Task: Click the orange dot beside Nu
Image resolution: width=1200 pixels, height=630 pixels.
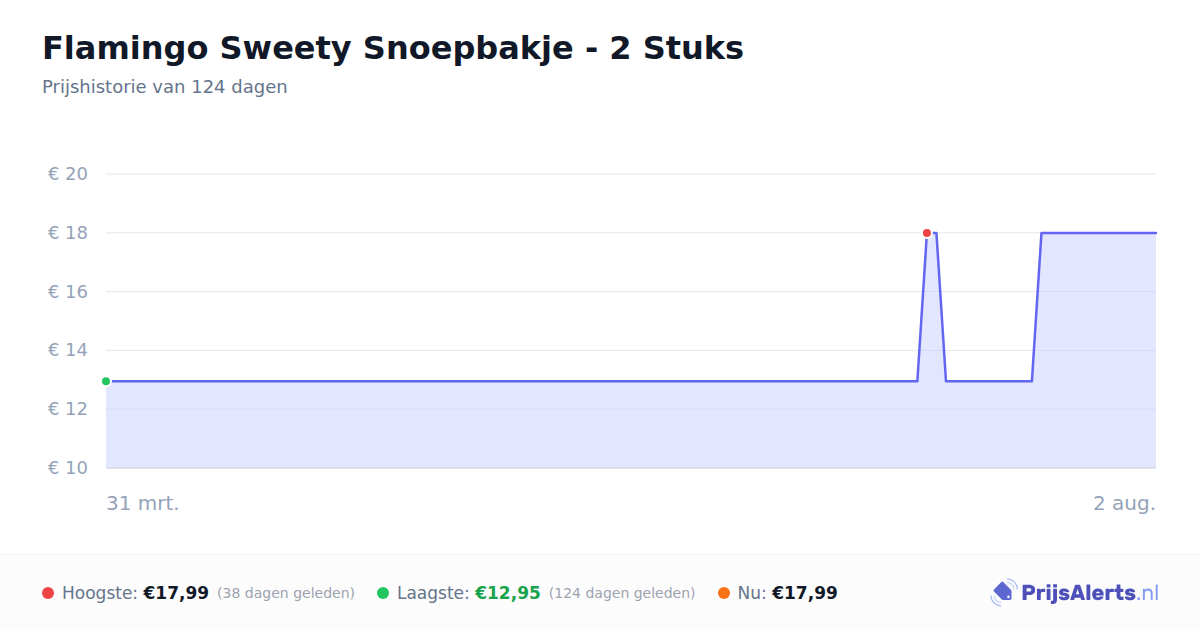Action: tap(724, 593)
